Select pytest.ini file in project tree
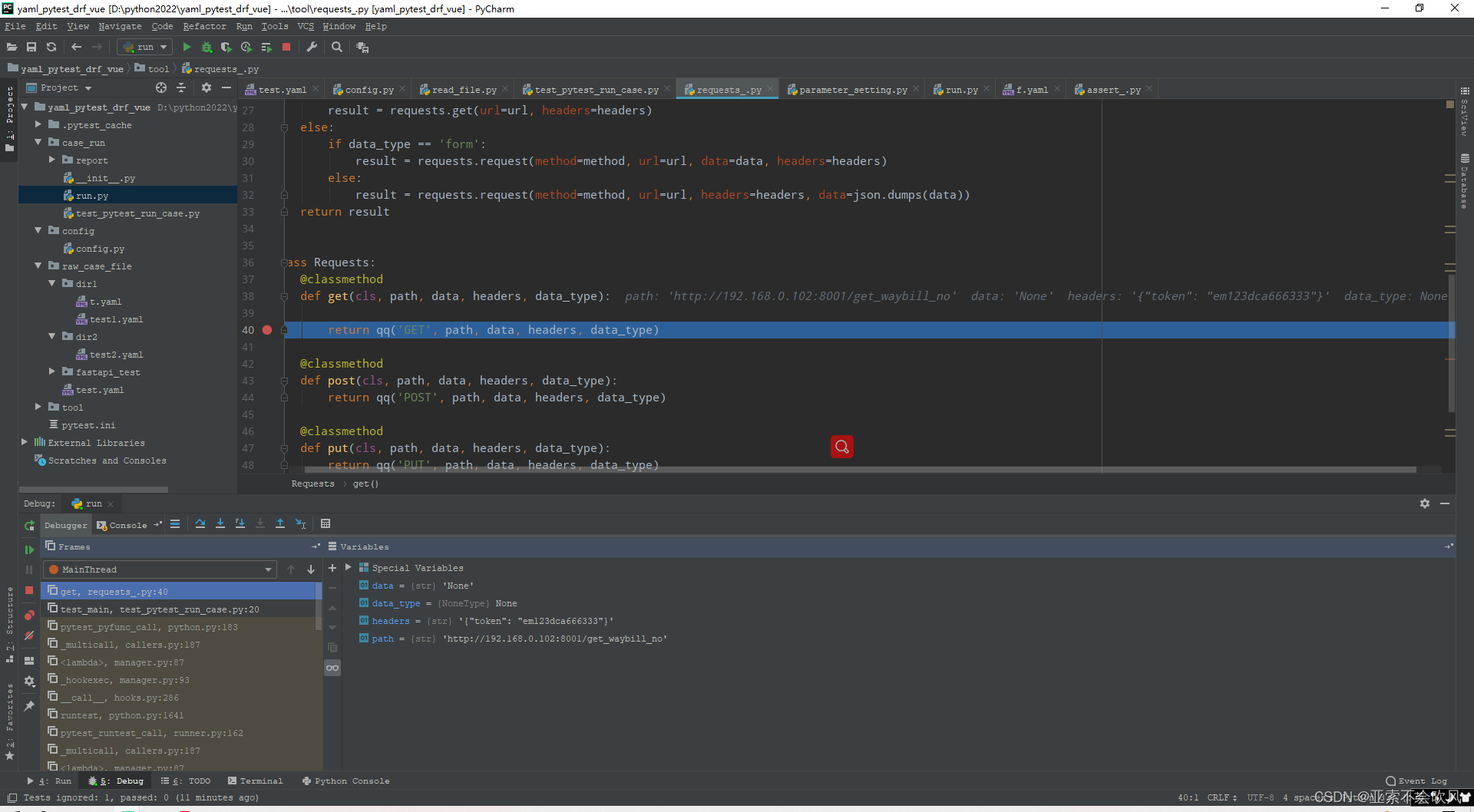This screenshot has height=812, width=1474. tap(88, 425)
